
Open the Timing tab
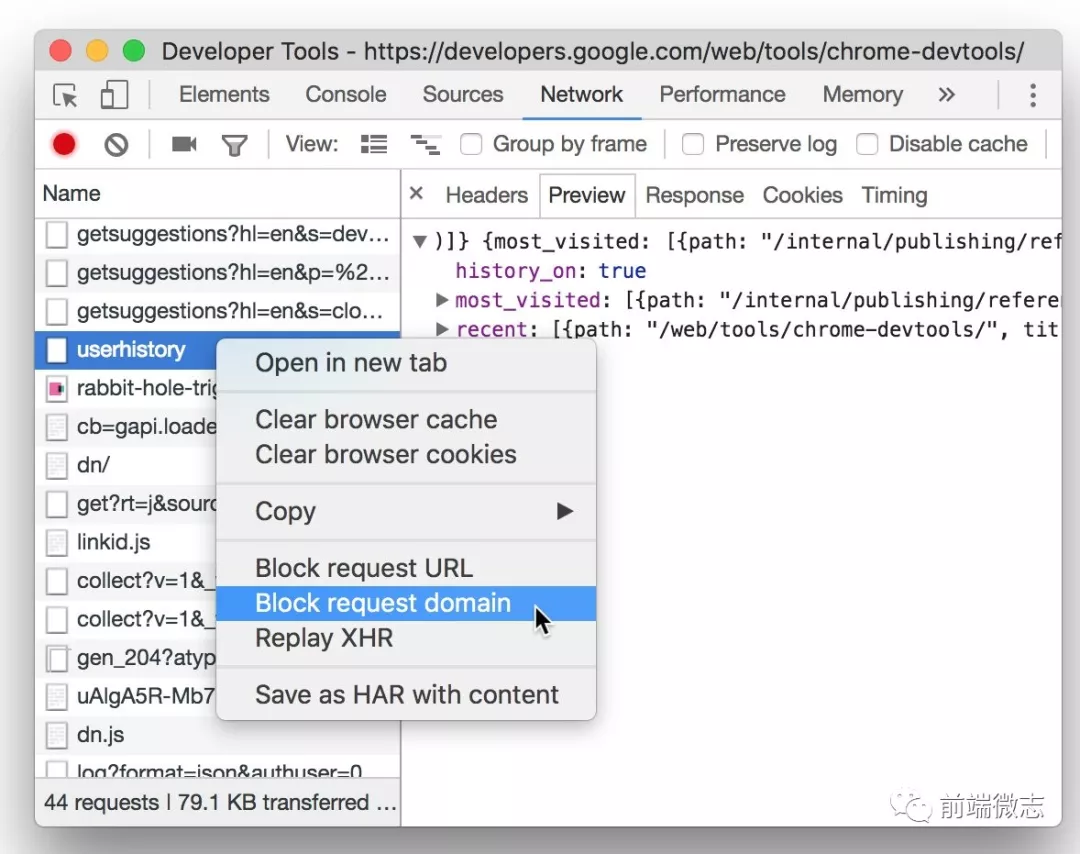(894, 195)
